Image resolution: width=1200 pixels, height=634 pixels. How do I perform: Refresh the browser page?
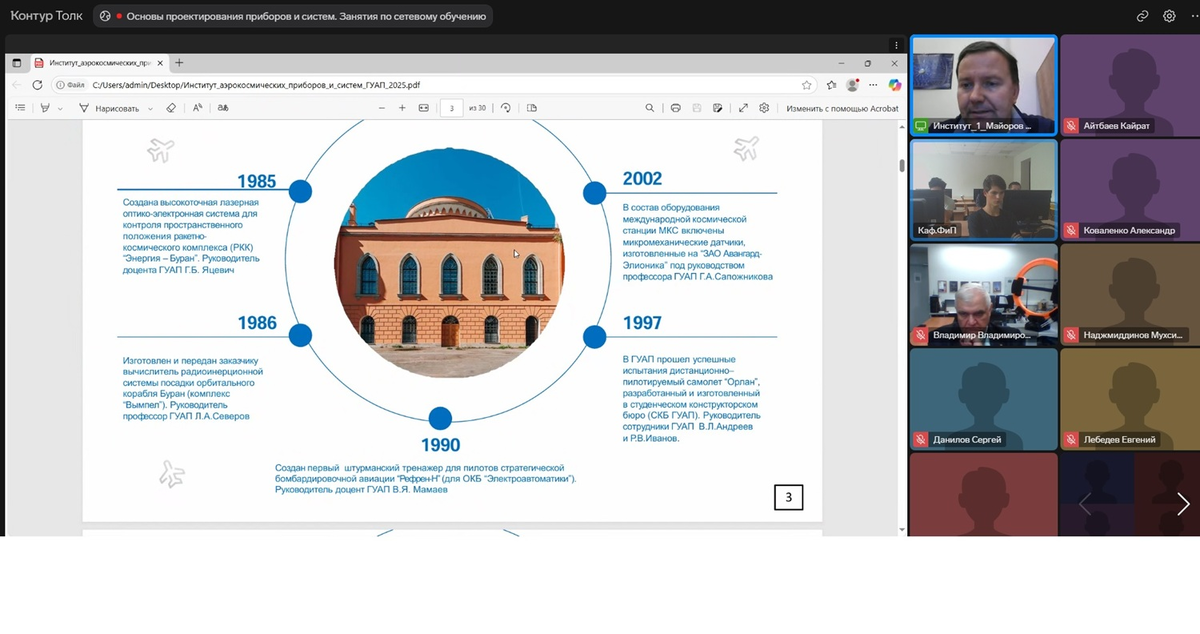(38, 85)
